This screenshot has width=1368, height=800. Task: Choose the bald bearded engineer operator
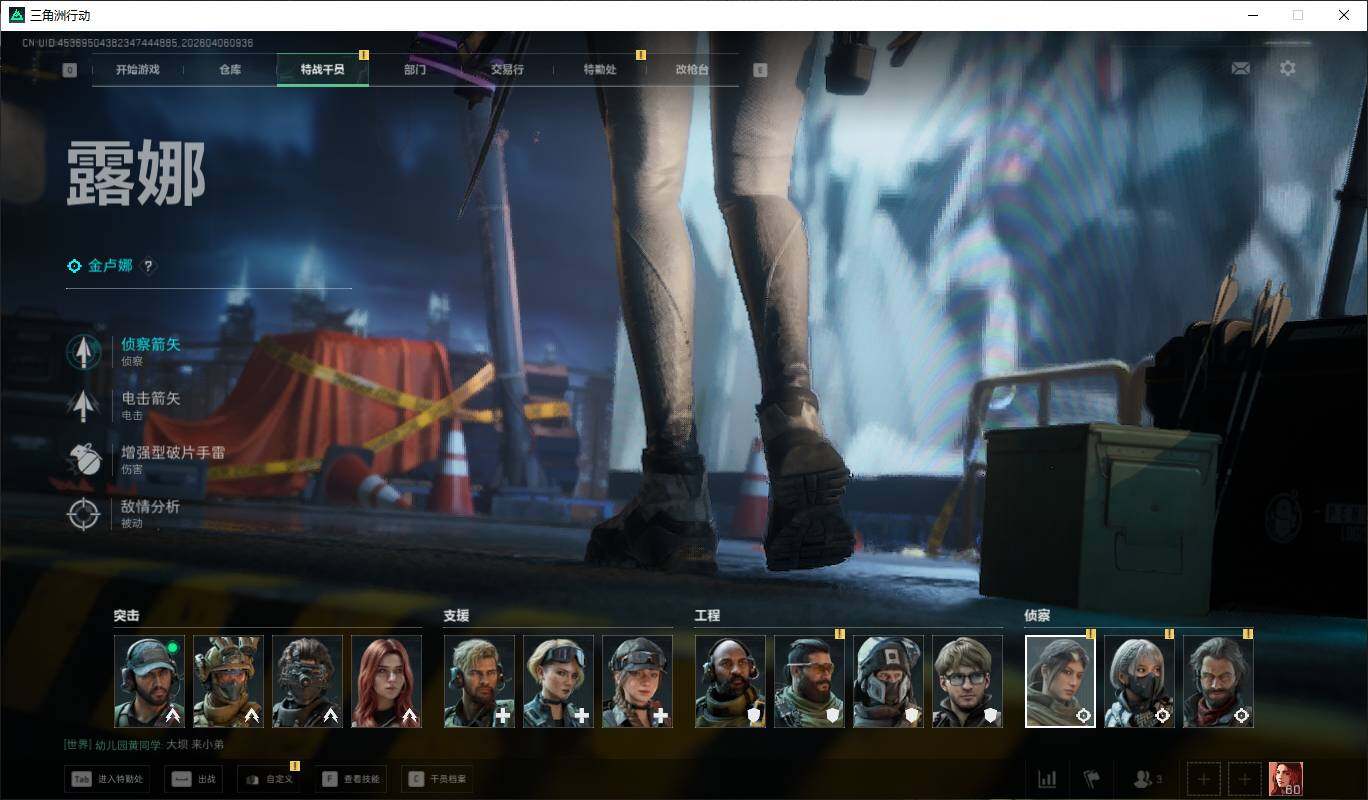click(x=730, y=681)
